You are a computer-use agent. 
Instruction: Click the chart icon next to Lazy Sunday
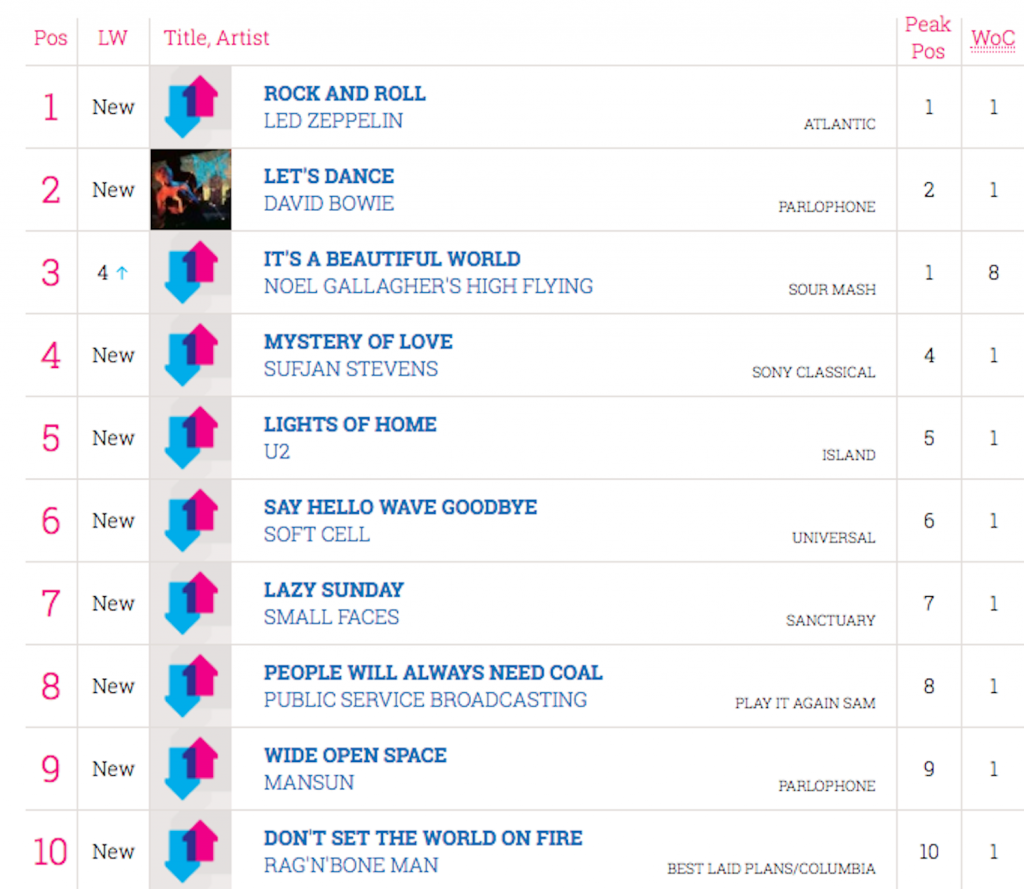tap(190, 604)
